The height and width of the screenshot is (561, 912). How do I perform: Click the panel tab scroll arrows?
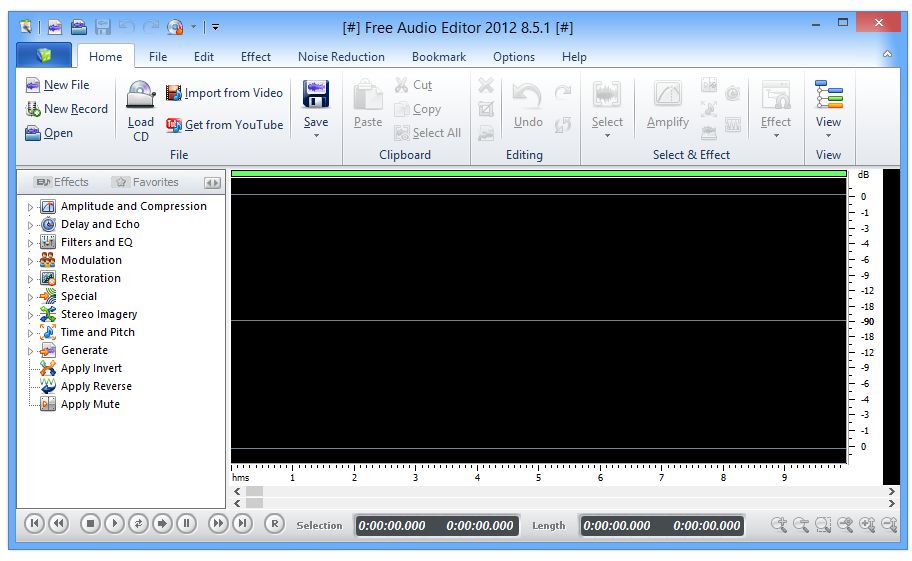(212, 183)
